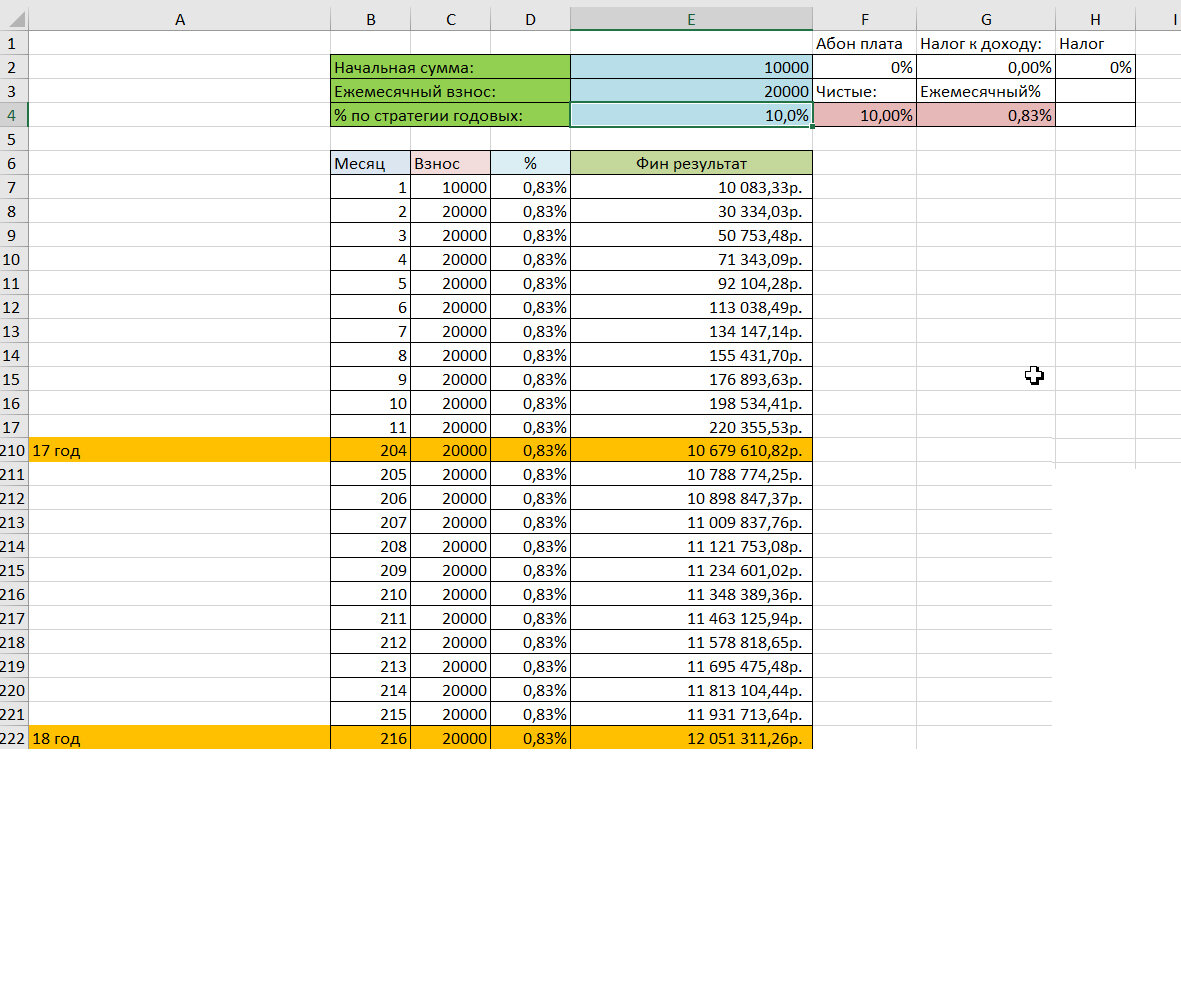The image size is (1181, 1000).
Task: Click the 11 348 389,36р. result cell
Action: click(x=691, y=594)
